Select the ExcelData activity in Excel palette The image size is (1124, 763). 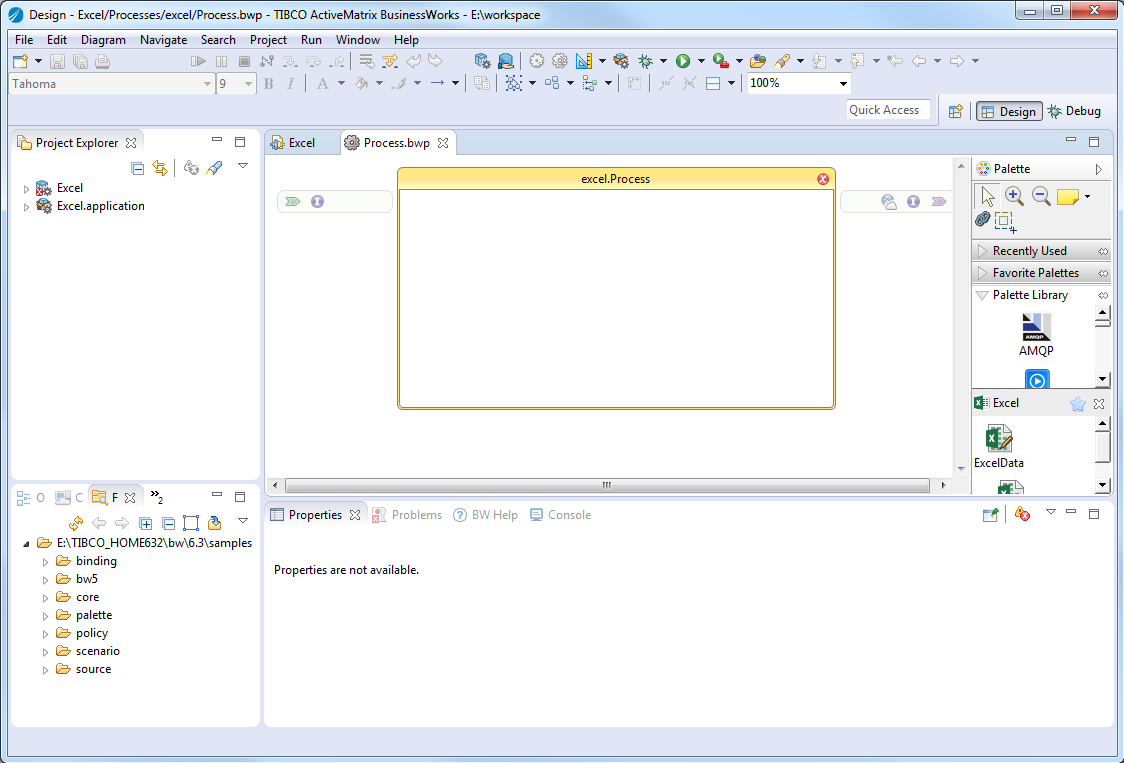tap(999, 446)
